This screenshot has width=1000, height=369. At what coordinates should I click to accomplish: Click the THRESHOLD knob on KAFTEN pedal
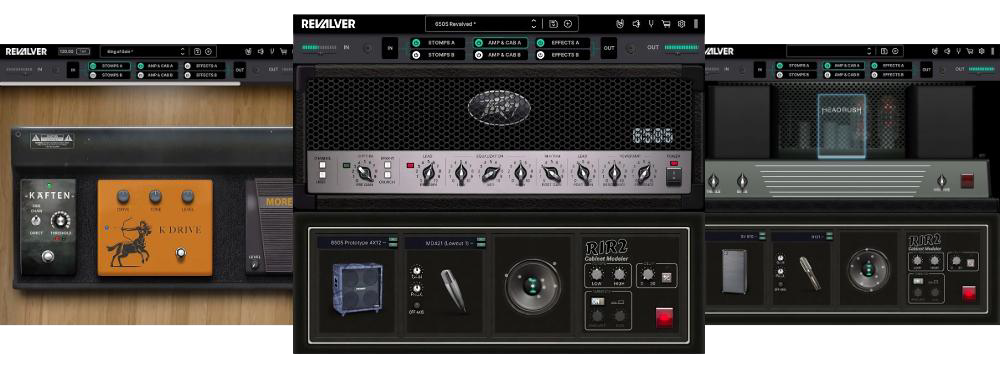[61, 221]
